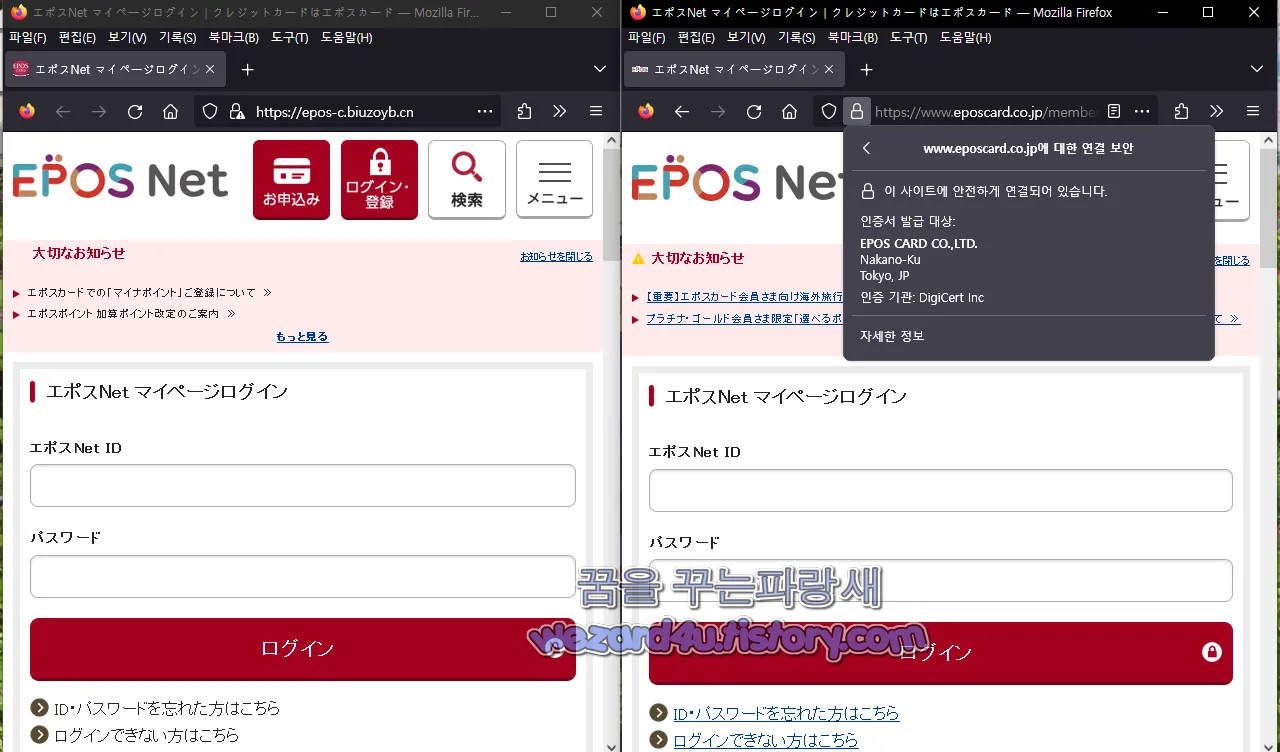The width and height of the screenshot is (1280, 752).
Task: Toggle reader view icon in right window
Action: (x=1114, y=112)
